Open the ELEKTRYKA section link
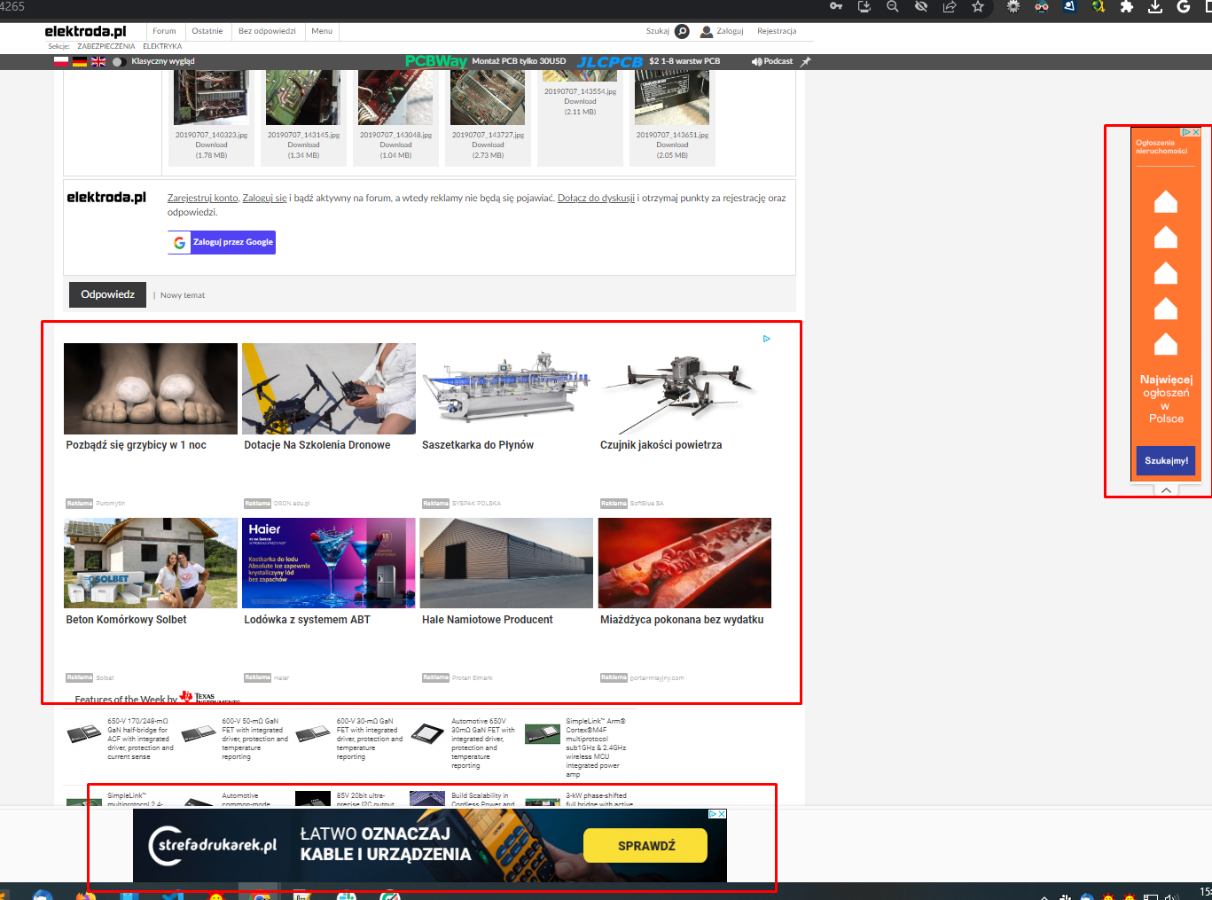Viewport: 1212px width, 900px height. coord(163,46)
